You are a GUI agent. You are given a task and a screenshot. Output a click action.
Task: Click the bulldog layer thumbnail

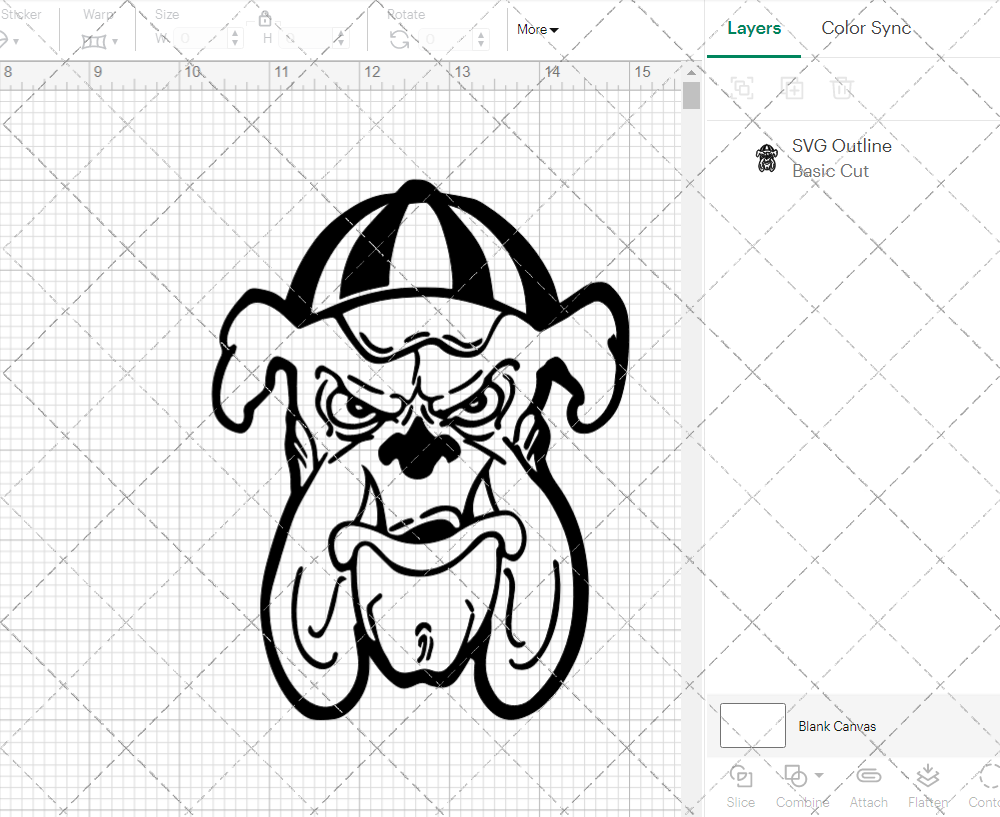click(766, 157)
